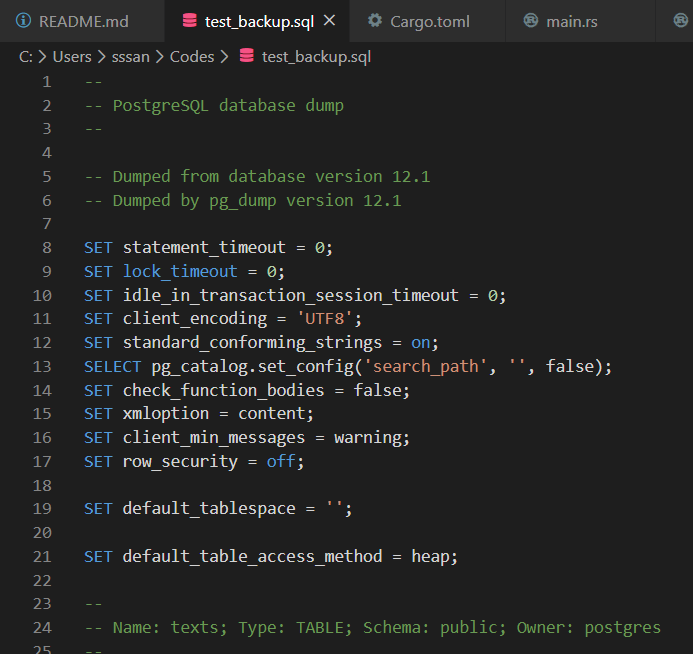Click the info icon on README.md tab
Screen dimensions: 693x654
(x=22, y=21)
